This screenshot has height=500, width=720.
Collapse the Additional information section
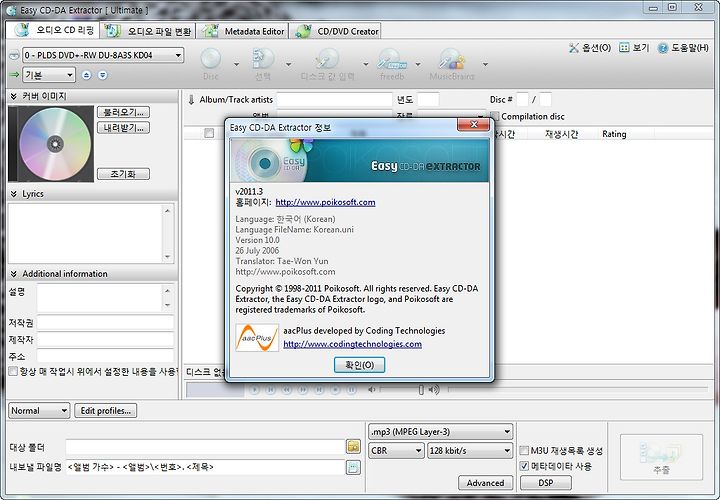click(13, 274)
